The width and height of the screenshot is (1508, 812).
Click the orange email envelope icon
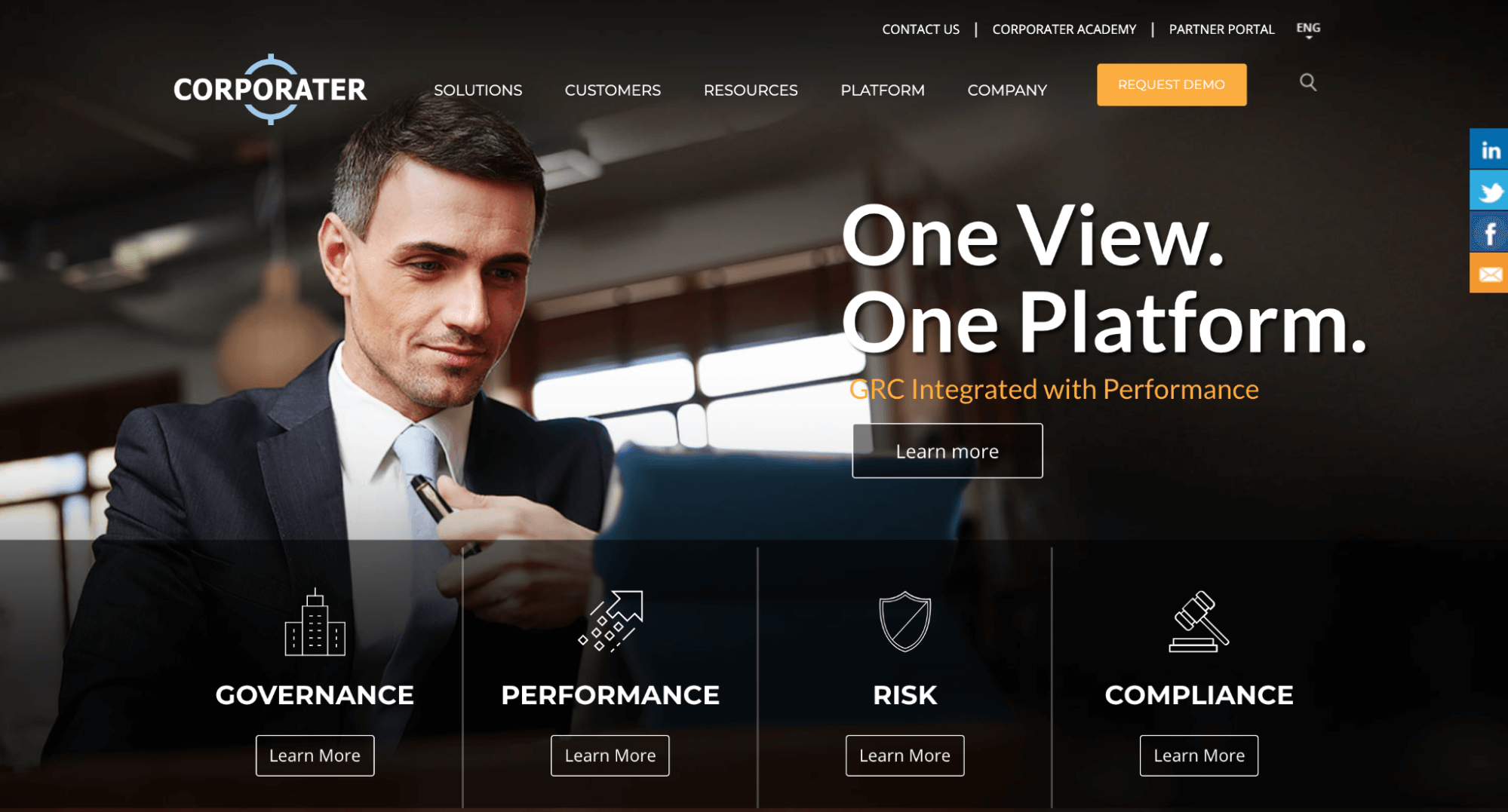tap(1488, 273)
